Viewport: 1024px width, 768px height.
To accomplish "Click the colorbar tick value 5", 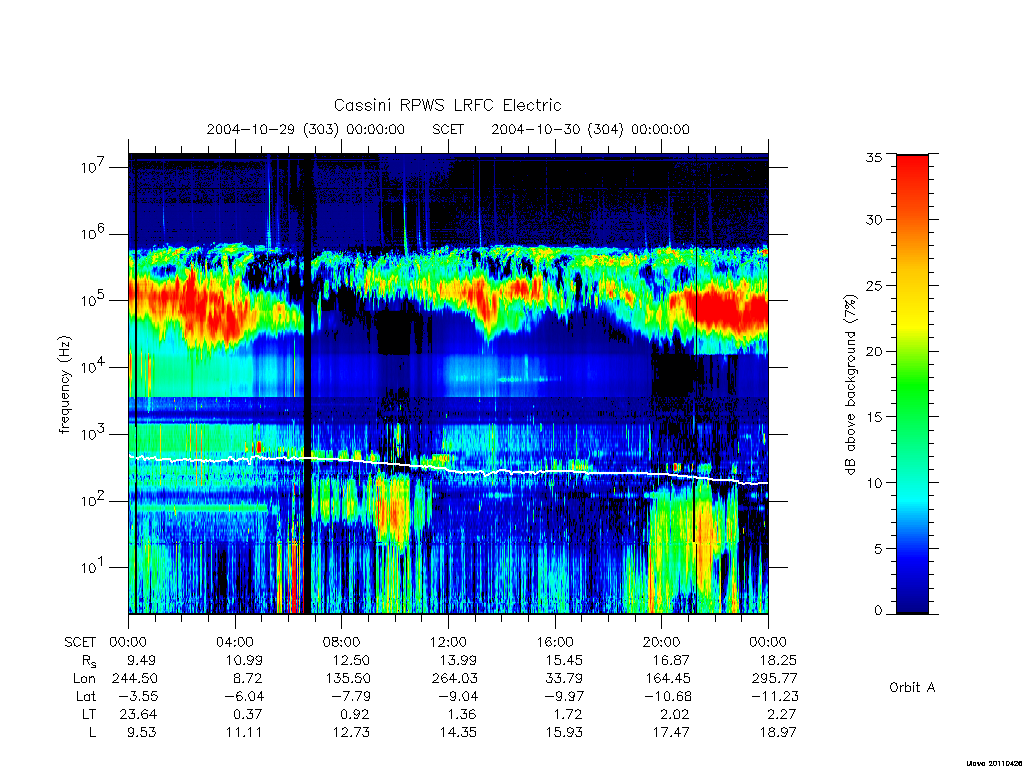I will pyautogui.click(x=878, y=549).
